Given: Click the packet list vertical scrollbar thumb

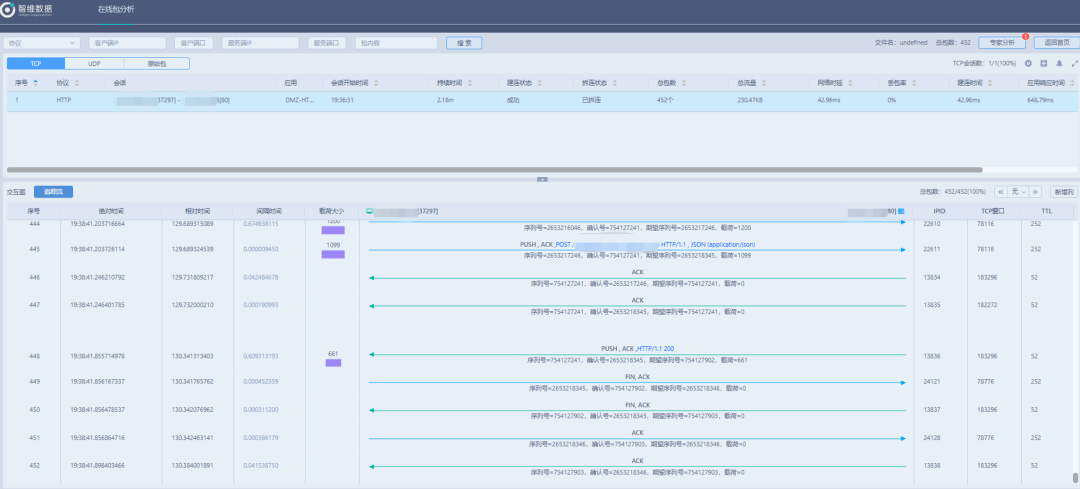Looking at the screenshot, I should pyautogui.click(x=1076, y=477).
